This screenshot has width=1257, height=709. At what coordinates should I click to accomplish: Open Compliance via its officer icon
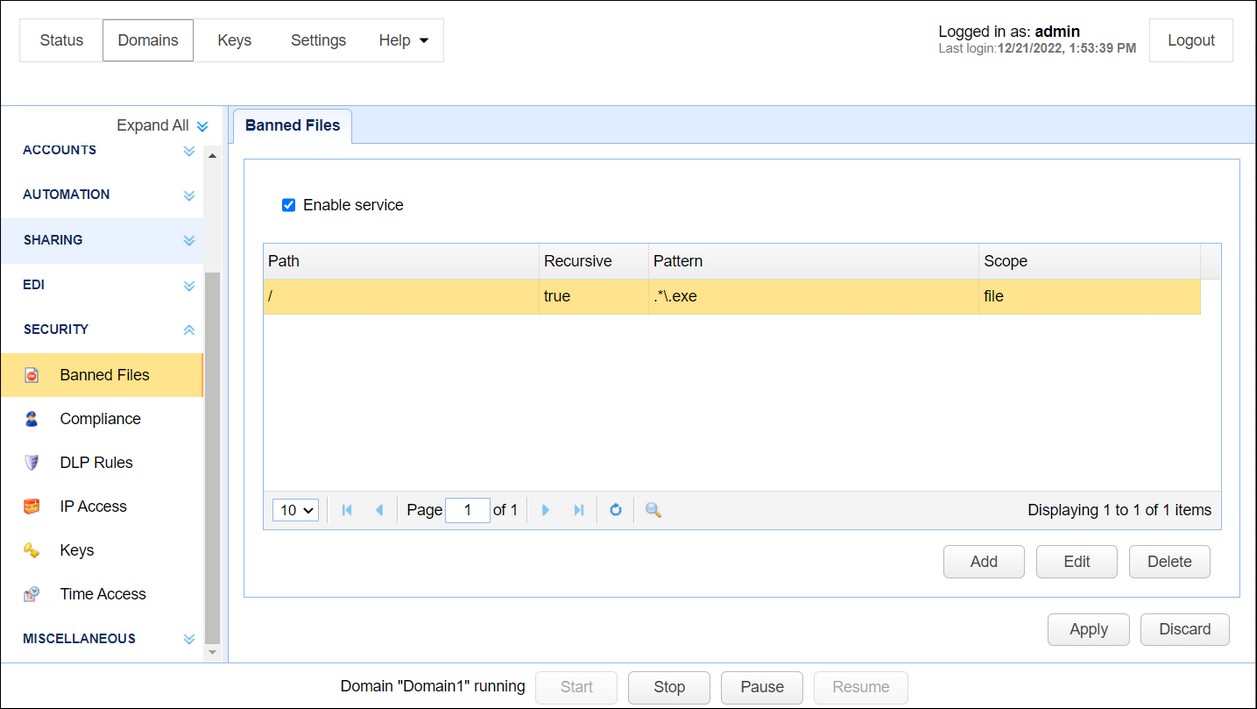click(32, 419)
